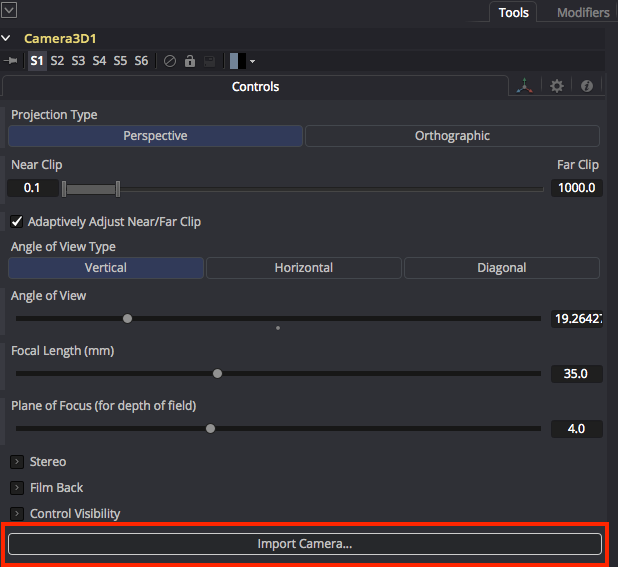Open the Controls tab
The height and width of the screenshot is (567, 618).
pyautogui.click(x=255, y=87)
